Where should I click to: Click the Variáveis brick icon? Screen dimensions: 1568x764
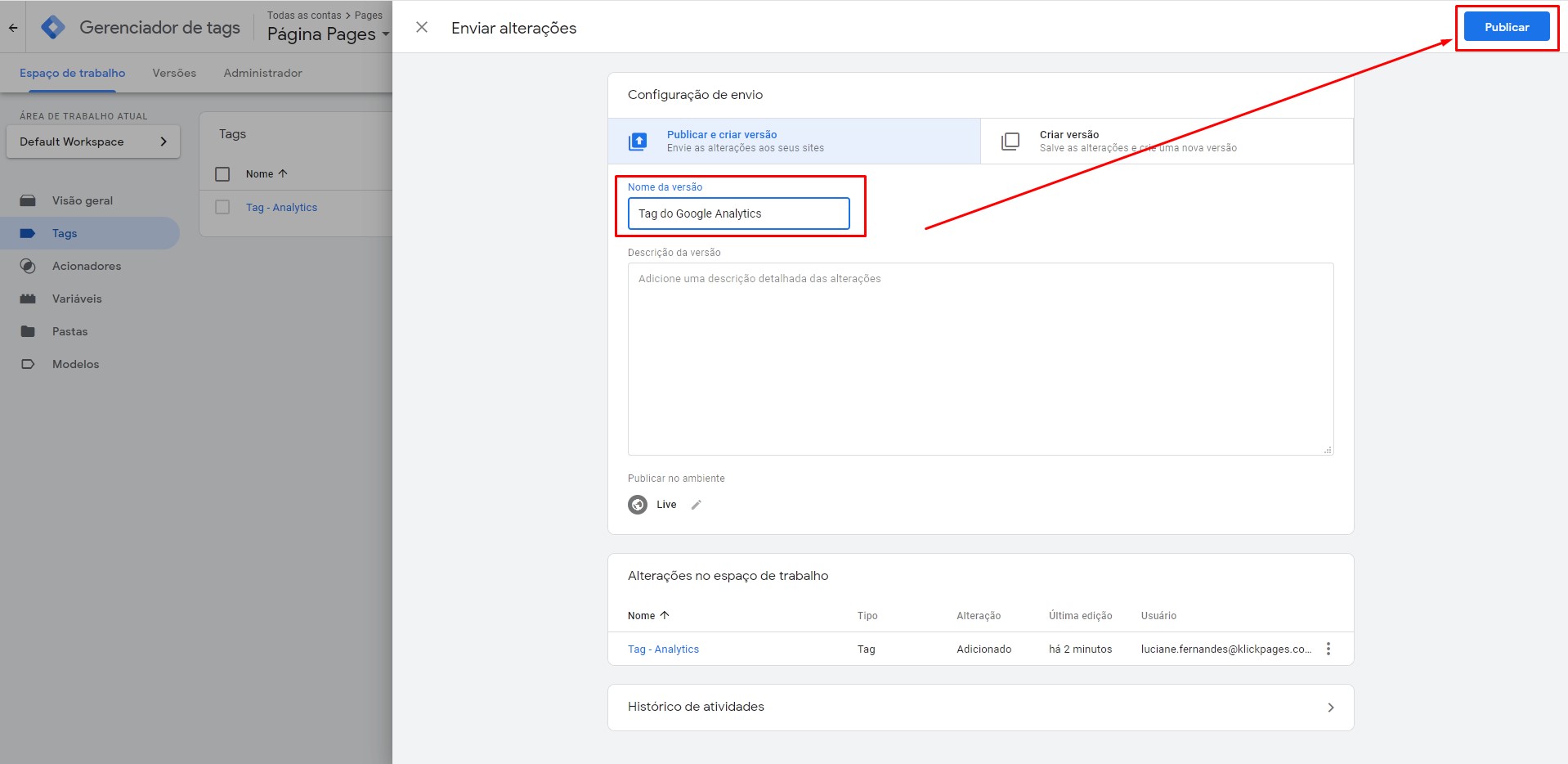28,299
